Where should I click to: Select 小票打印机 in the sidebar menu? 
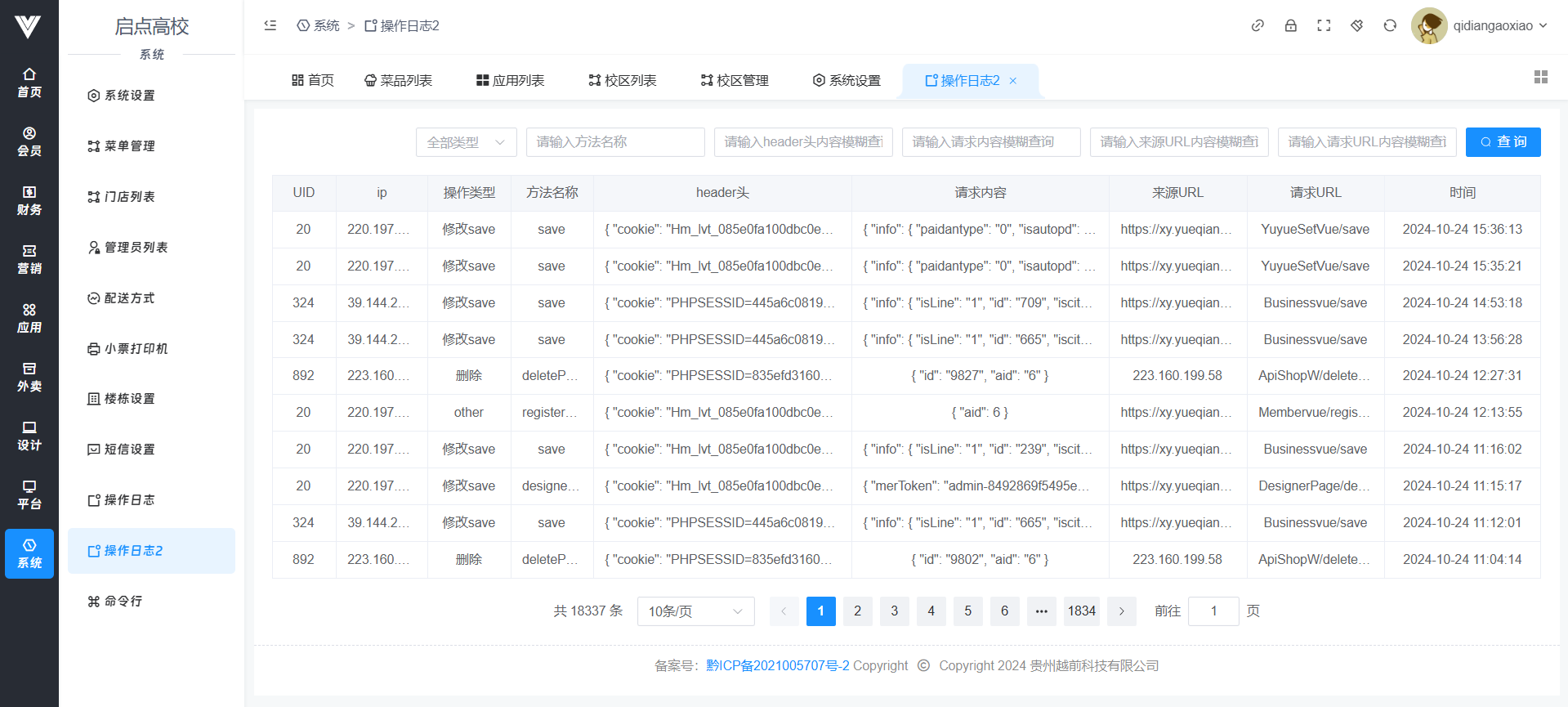(128, 348)
